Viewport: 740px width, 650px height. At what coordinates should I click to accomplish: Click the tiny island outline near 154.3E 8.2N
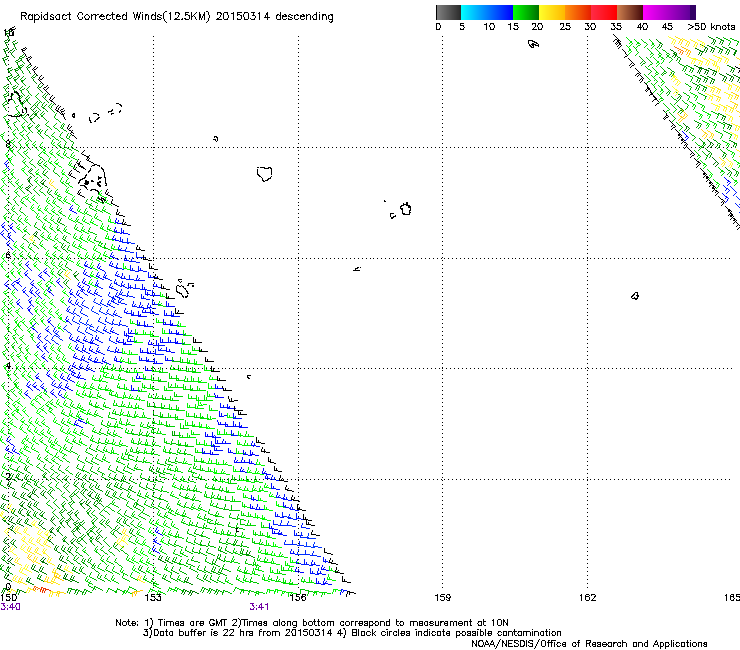point(216,139)
